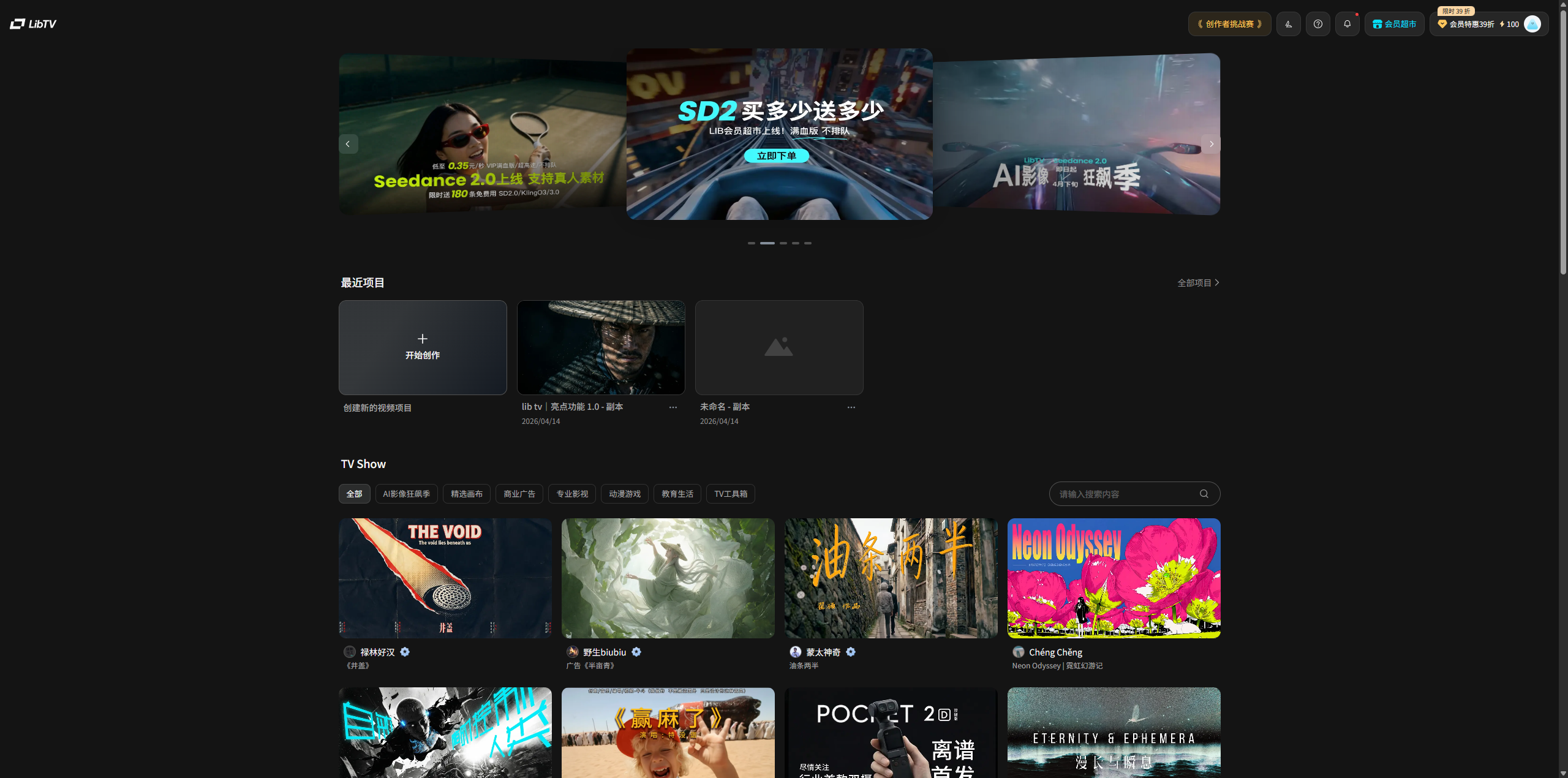Screen dimensions: 1568x778
Task: Open the POCKET 2 离谱首发 video thumbnail
Action: click(891, 733)
